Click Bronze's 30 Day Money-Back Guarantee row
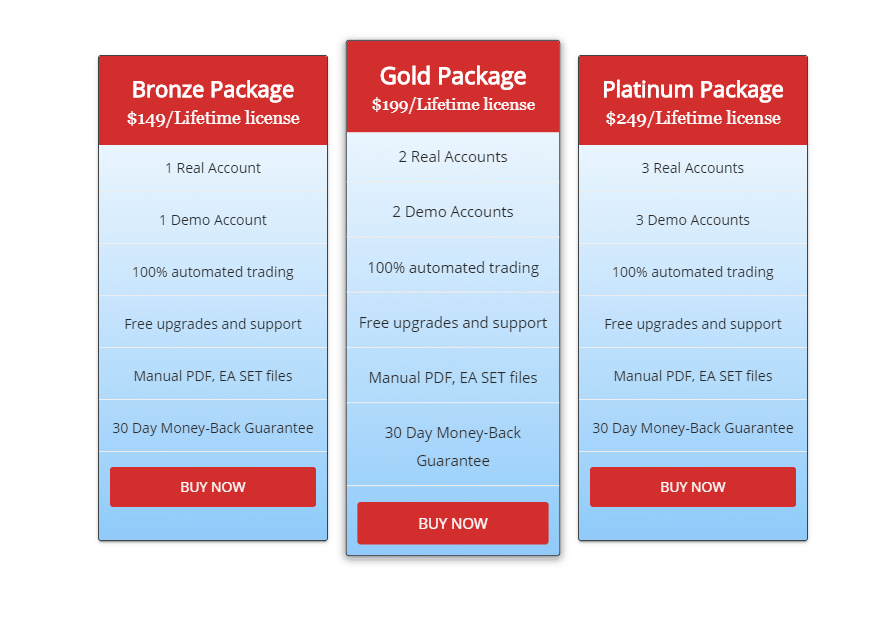 click(x=213, y=428)
